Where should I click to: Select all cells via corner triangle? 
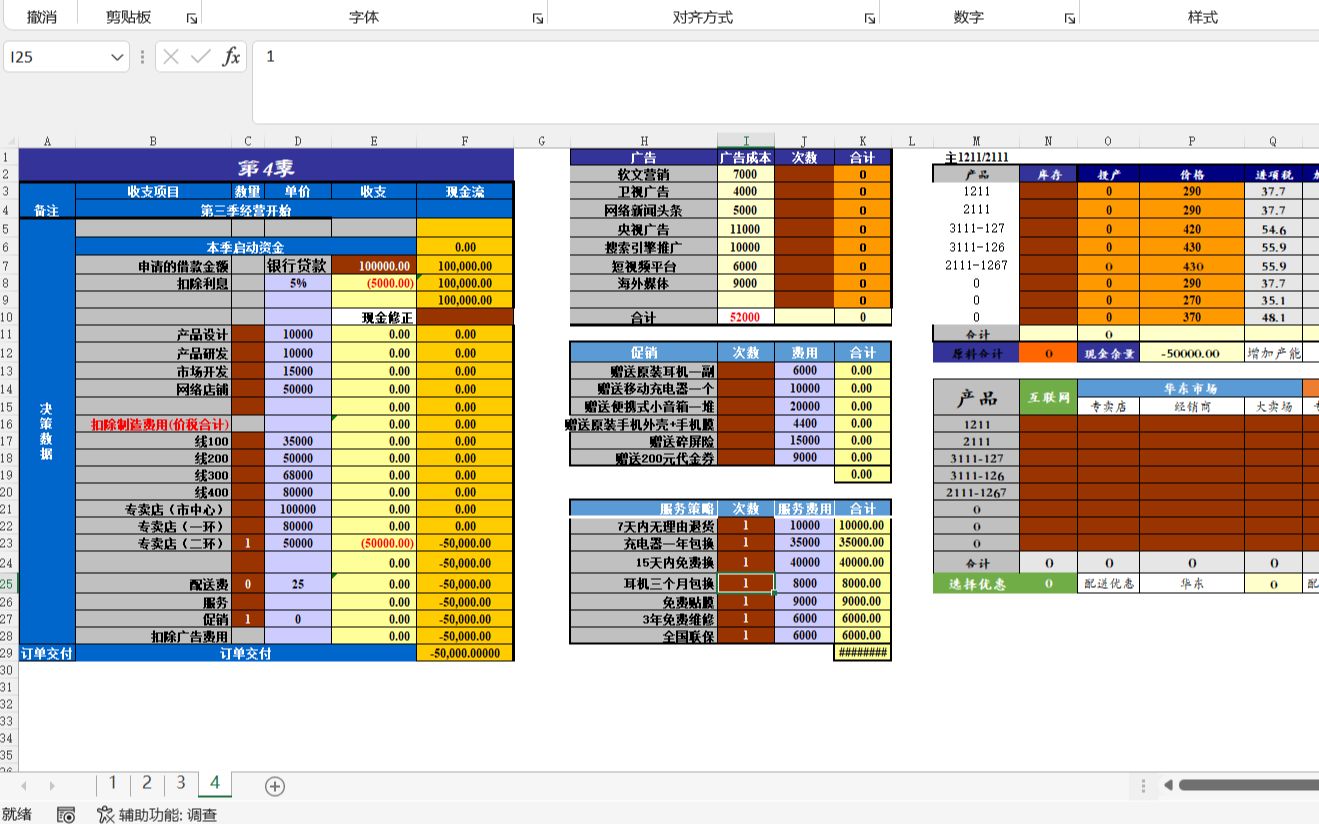tap(9, 141)
